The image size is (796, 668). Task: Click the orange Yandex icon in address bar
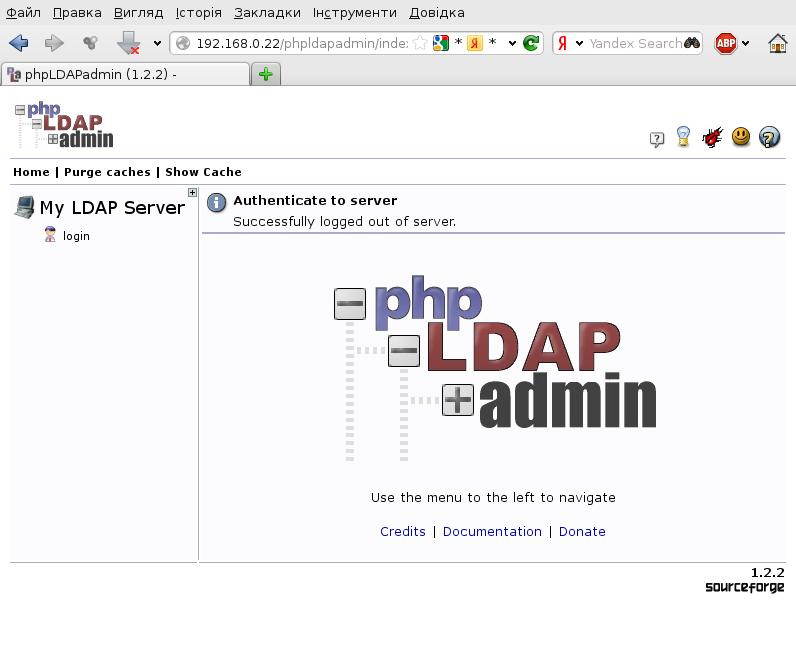[x=475, y=43]
